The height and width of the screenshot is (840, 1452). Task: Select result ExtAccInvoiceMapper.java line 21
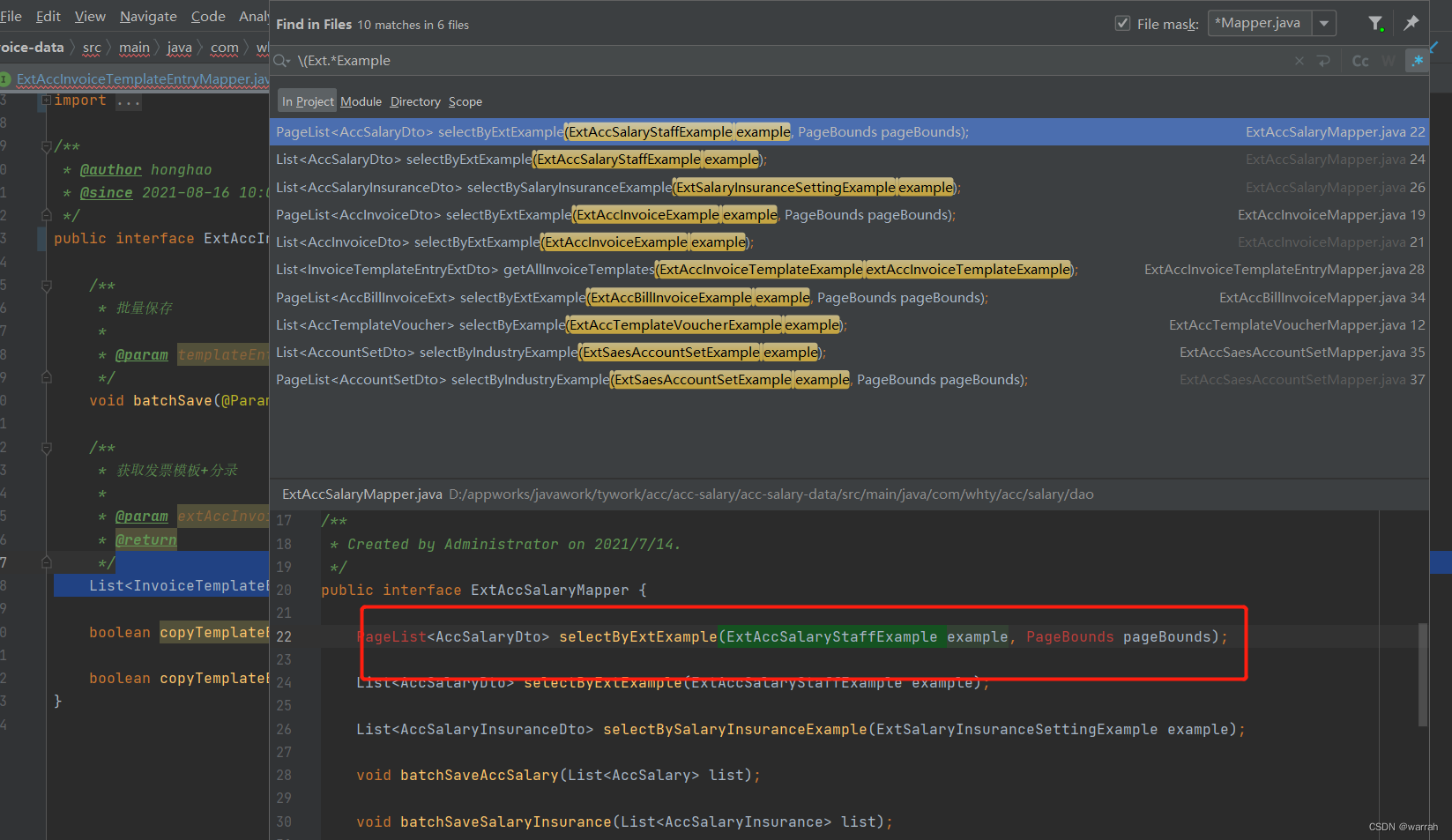pos(849,242)
